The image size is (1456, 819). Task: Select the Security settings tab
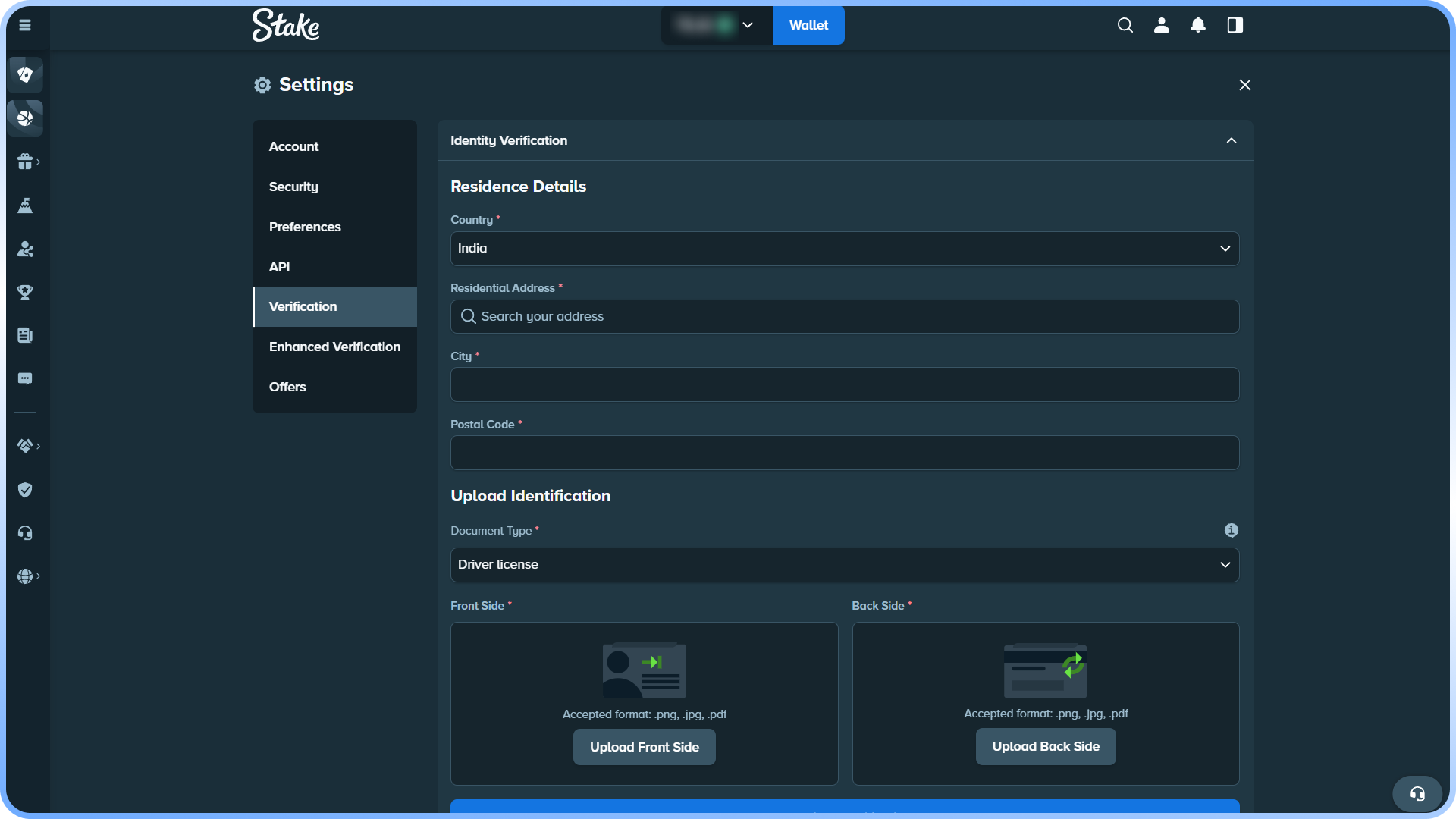334,187
